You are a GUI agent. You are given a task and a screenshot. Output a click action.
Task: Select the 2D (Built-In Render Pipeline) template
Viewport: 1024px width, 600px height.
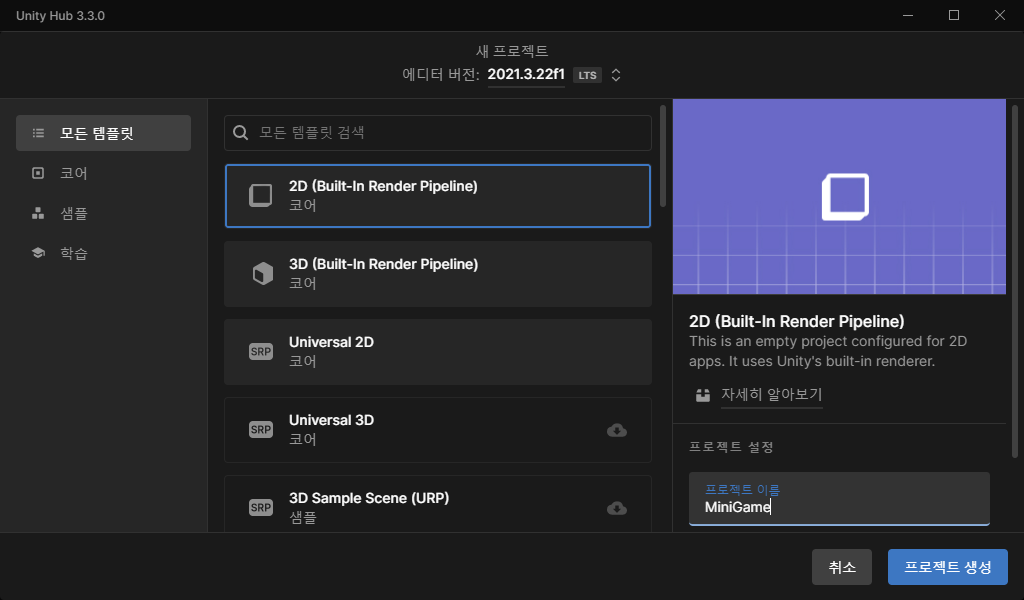click(x=438, y=196)
